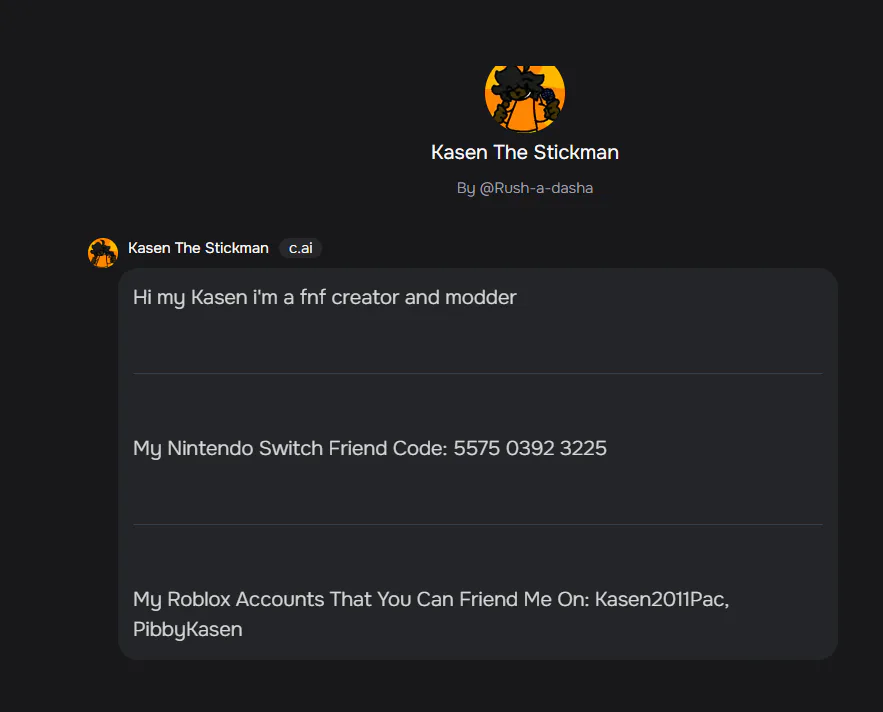Select the Kasen2011Pac username
This screenshot has height=712, width=883.
point(662,599)
